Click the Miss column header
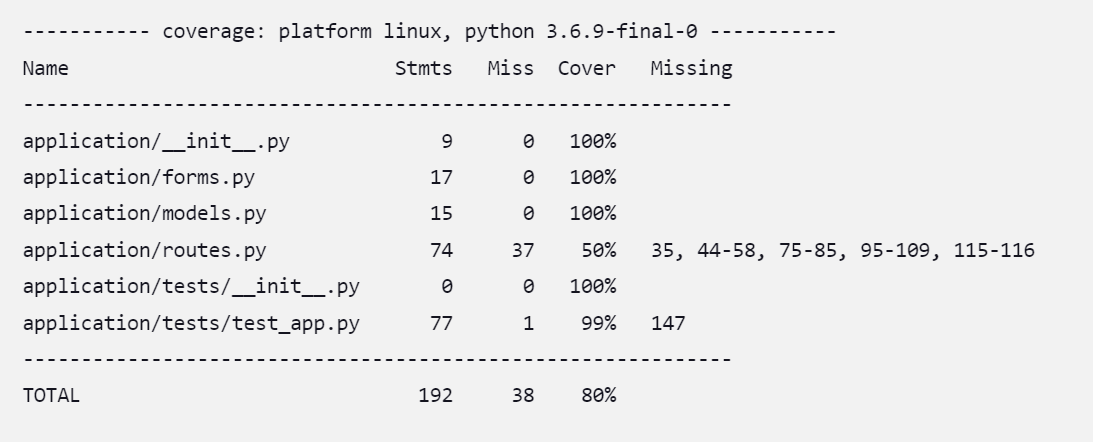The width and height of the screenshot is (1093, 442). 511,68
